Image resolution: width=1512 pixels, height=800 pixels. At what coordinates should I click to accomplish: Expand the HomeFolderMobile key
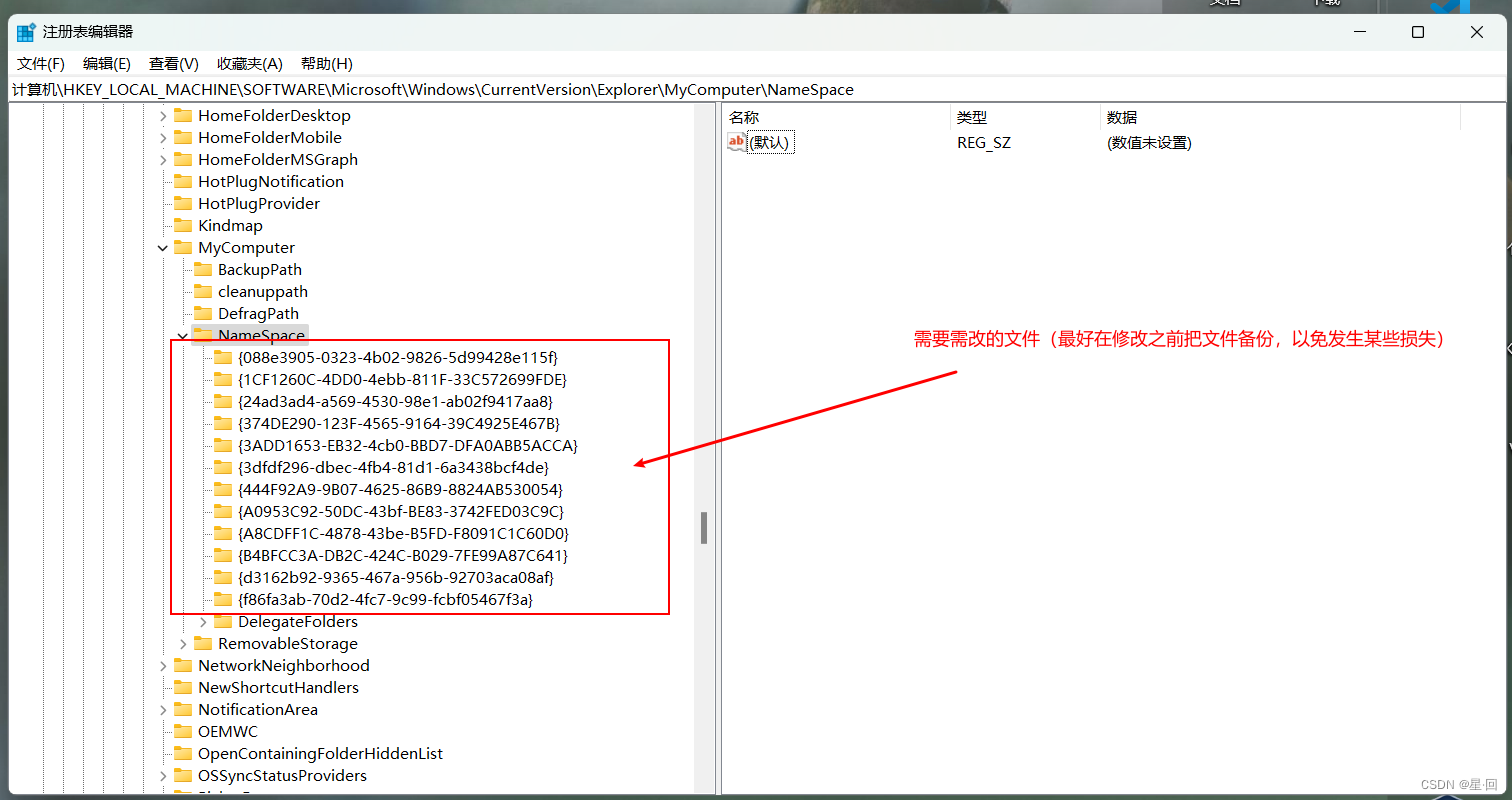(164, 138)
